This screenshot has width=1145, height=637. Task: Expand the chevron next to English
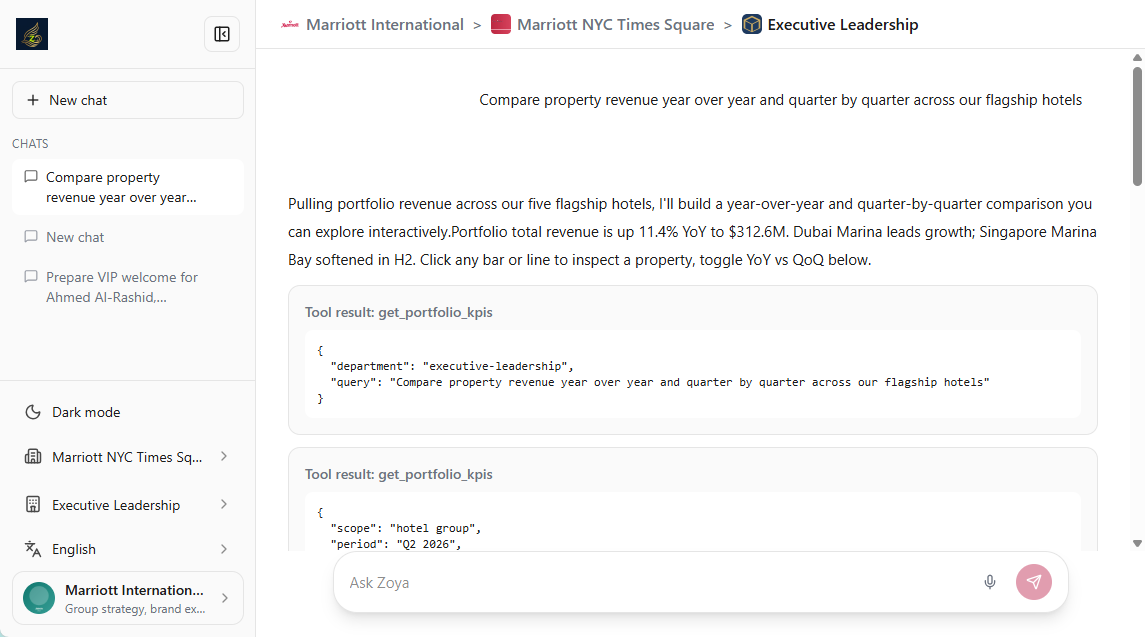[224, 549]
